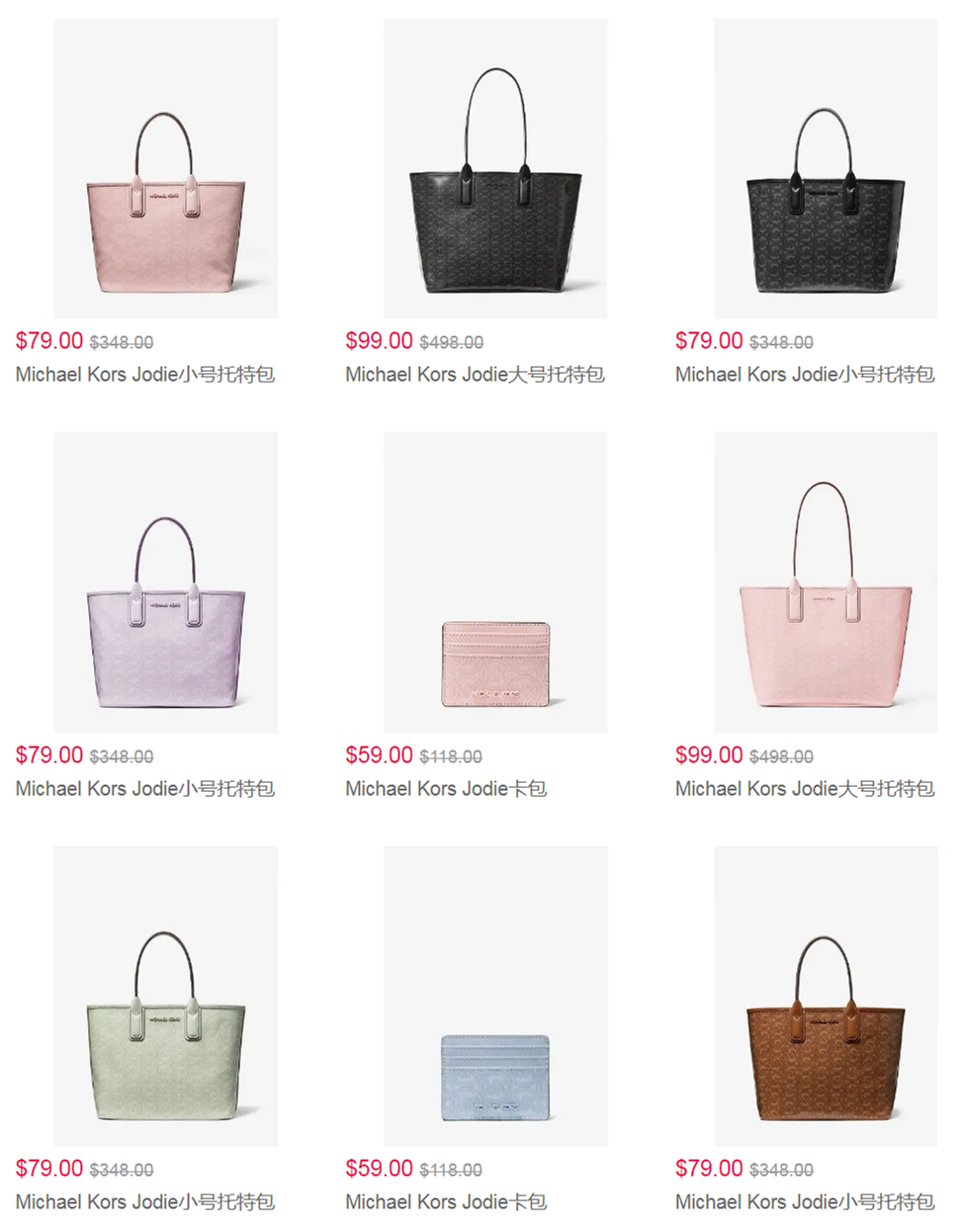This screenshot has height=1232, width=960.
Task: Open the sage green small tote image
Action: (x=166, y=996)
